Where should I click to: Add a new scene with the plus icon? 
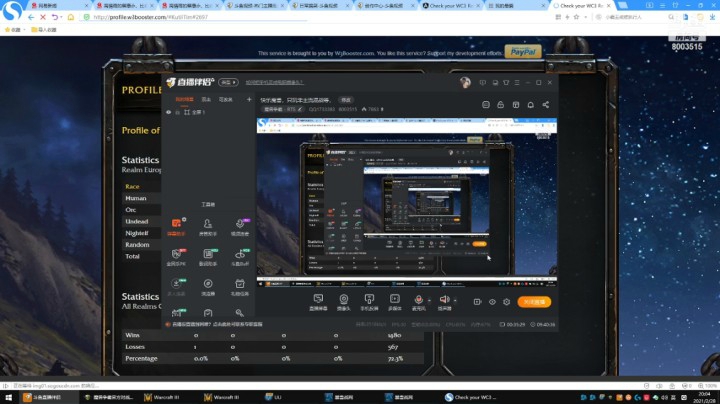[249, 99]
